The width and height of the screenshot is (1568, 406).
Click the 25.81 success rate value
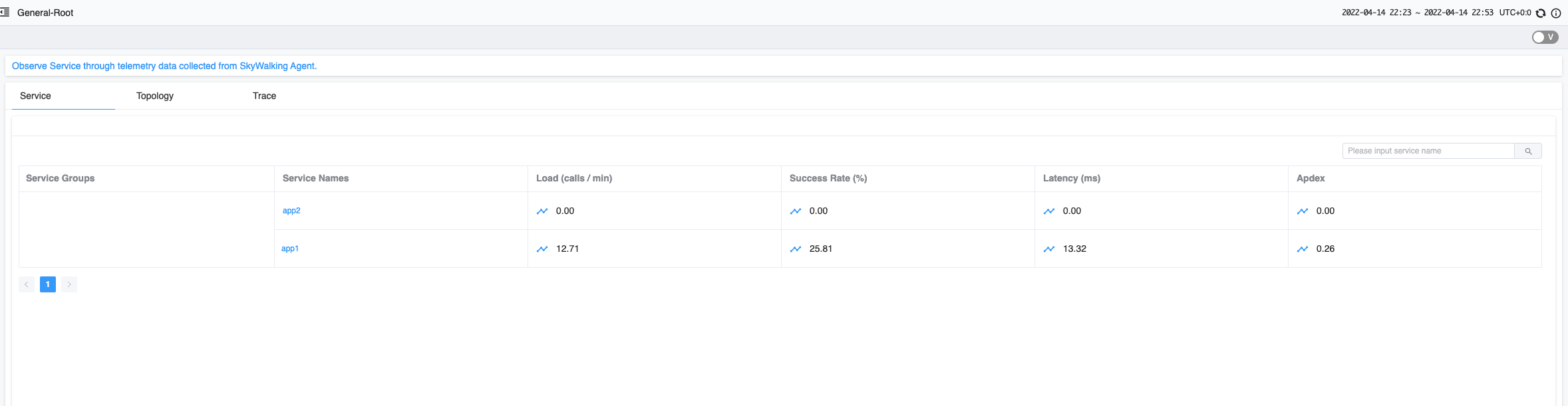point(821,249)
